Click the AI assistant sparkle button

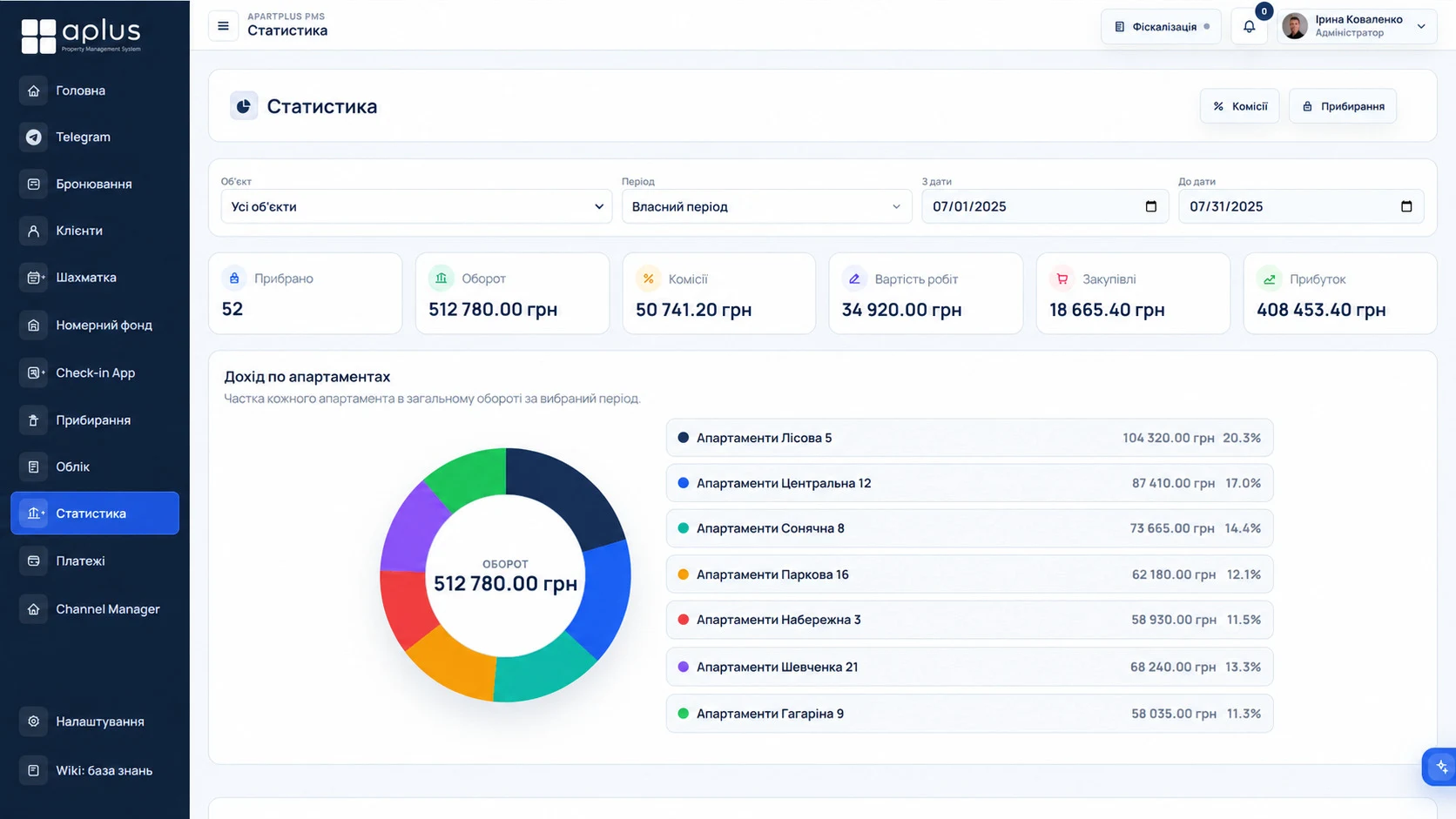1441,767
